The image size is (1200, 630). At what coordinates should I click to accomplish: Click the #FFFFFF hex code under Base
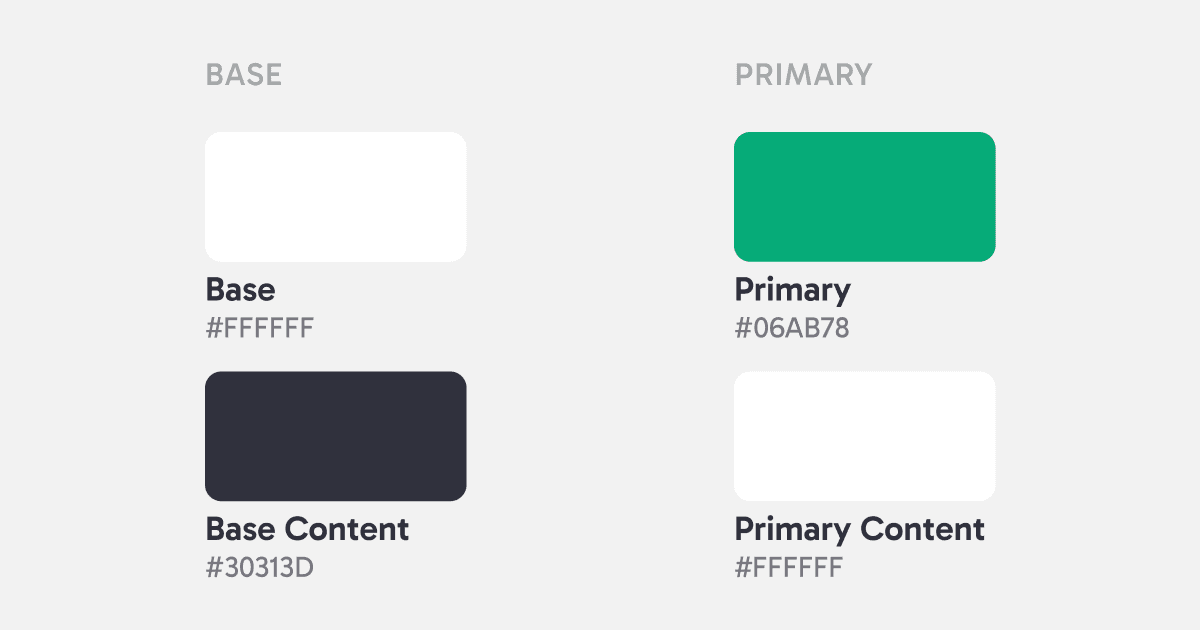click(260, 328)
